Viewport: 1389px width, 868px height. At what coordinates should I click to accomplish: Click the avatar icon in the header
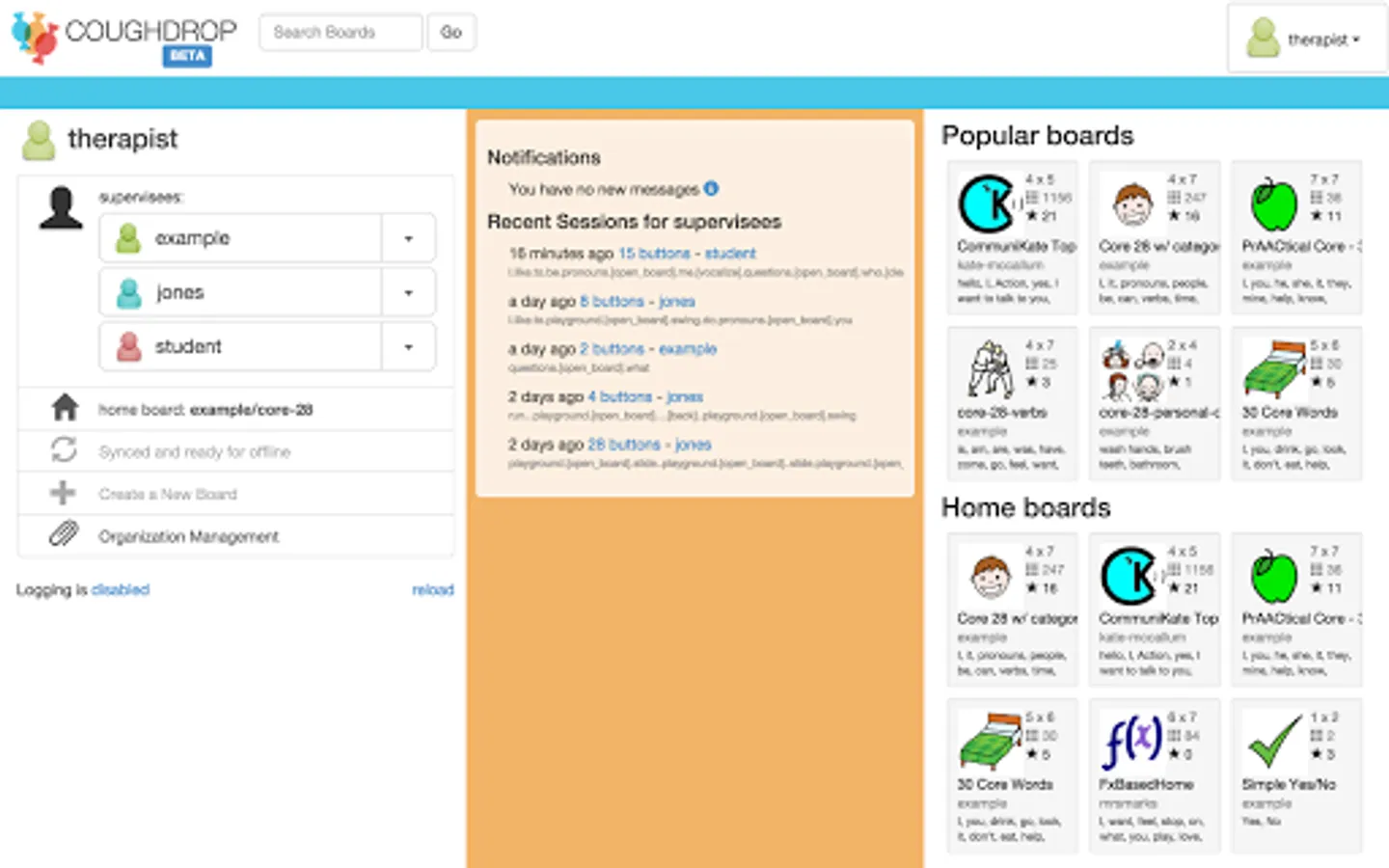1263,38
